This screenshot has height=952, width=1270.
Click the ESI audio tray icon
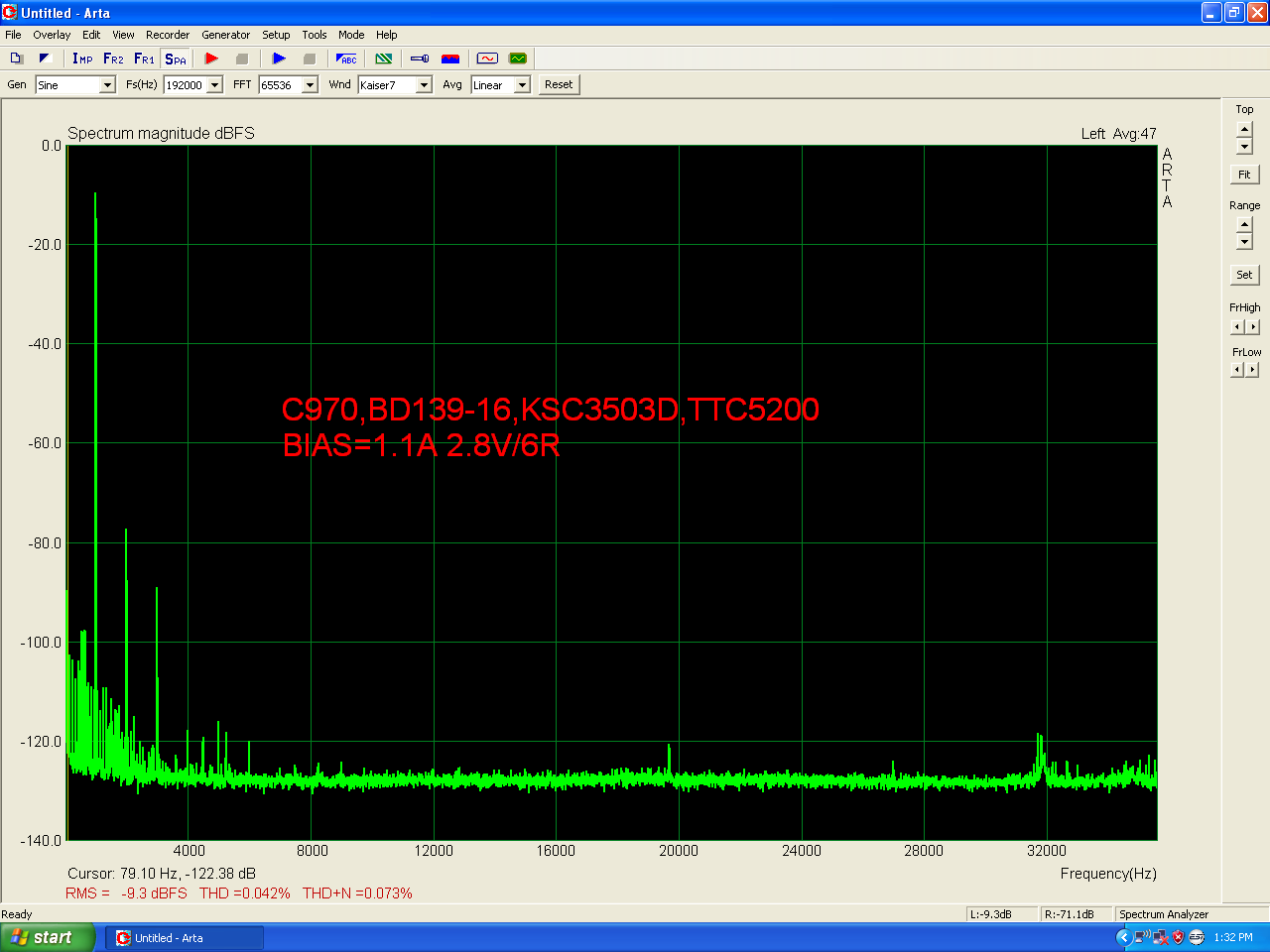[1197, 937]
